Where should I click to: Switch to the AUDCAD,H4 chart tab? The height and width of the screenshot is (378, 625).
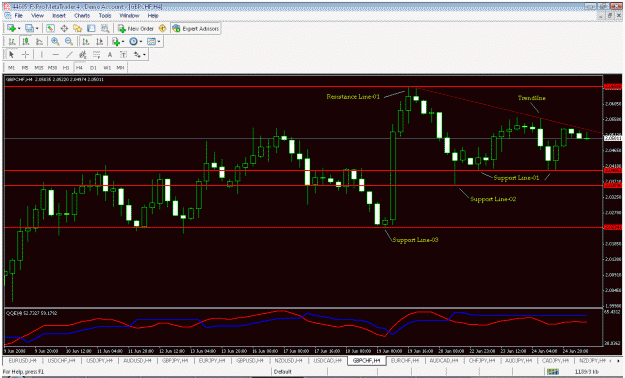click(x=444, y=360)
